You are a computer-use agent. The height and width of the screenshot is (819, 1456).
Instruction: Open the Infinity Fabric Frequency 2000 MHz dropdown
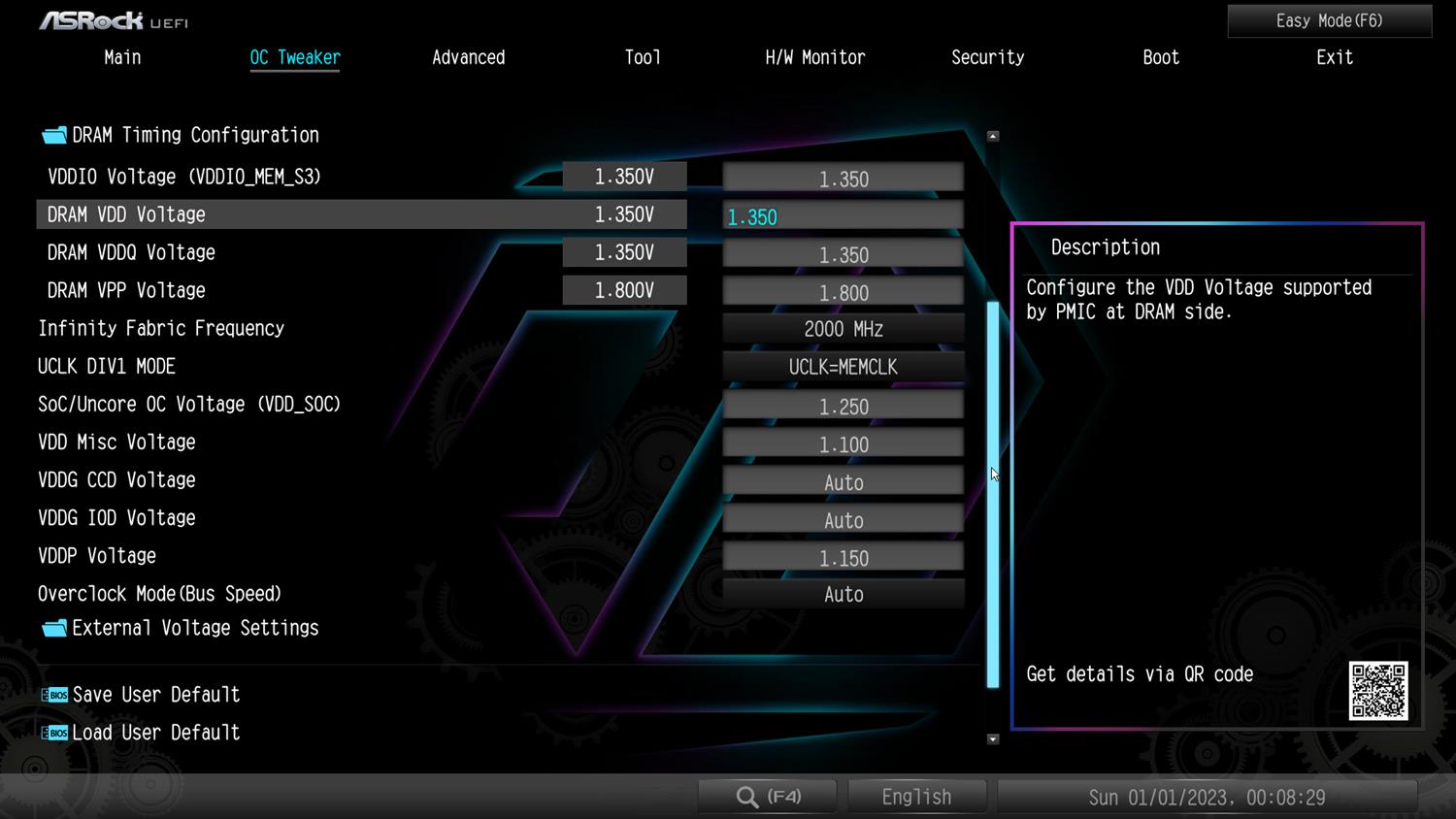tap(843, 329)
